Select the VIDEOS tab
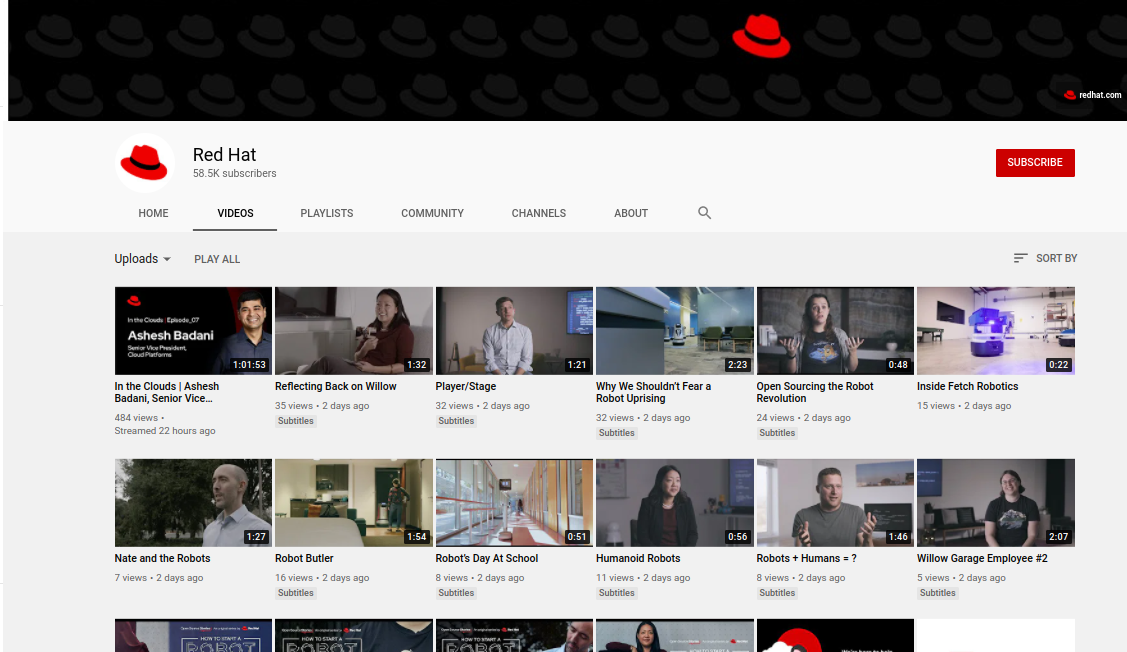The width and height of the screenshot is (1127, 652). click(x=235, y=213)
